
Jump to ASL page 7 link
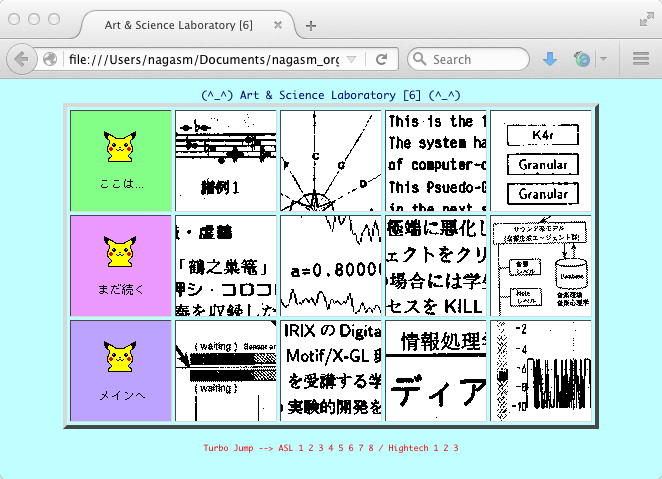pos(361,448)
